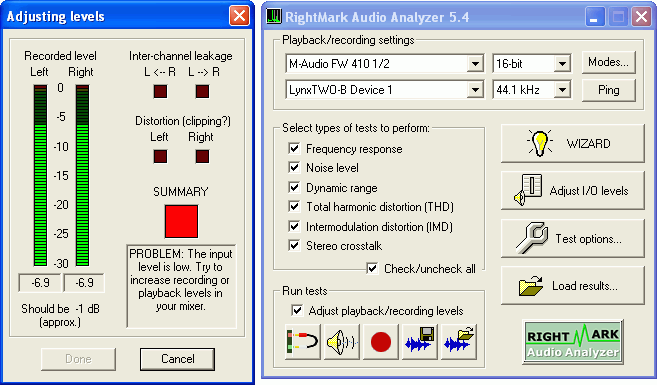Screen dimensions: 657x385
Task: Disable Adjust playback/recording levels checkbox
Action: pos(297,310)
